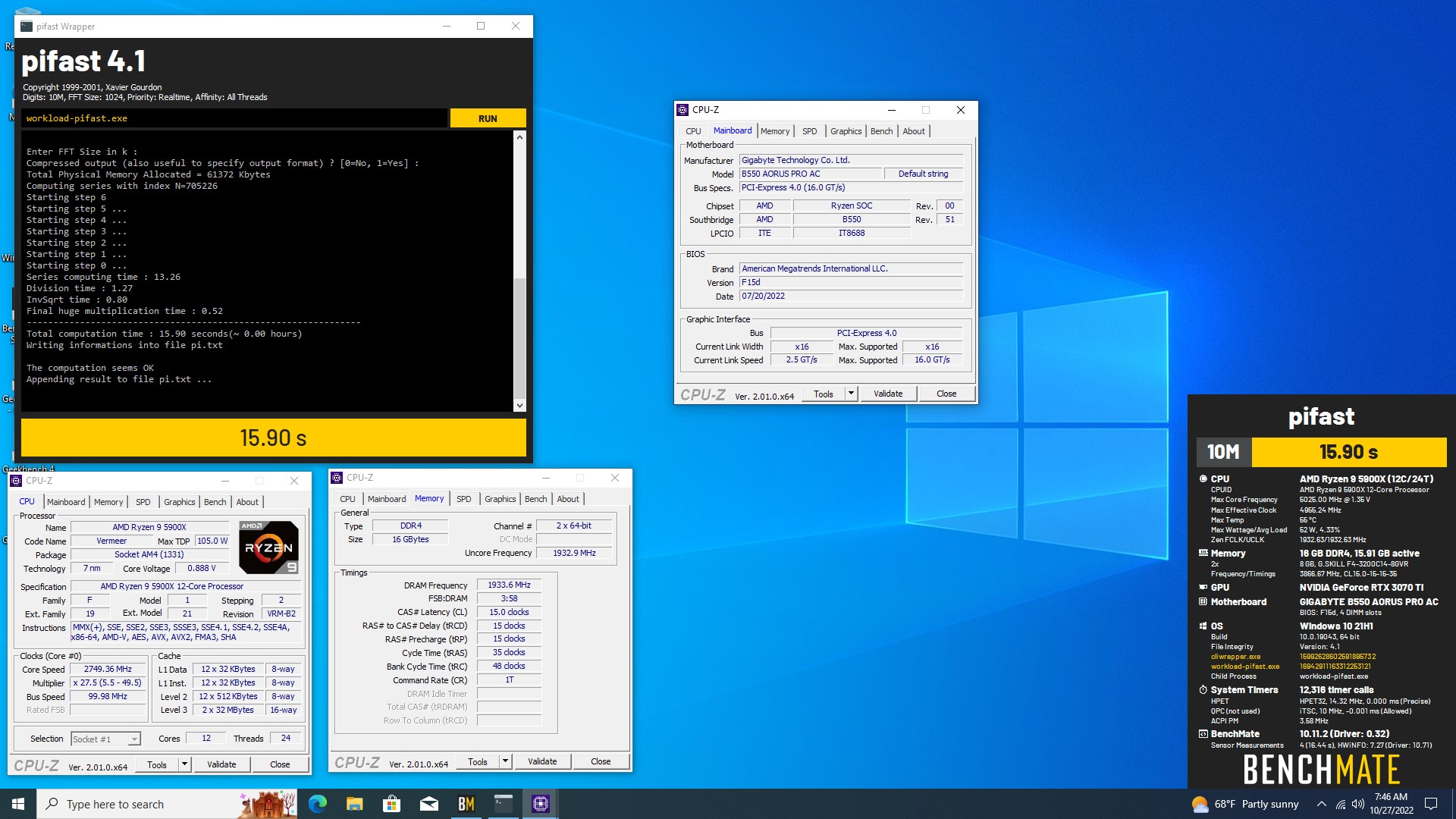Switch to BenchMate taskbar icon

pos(466,804)
